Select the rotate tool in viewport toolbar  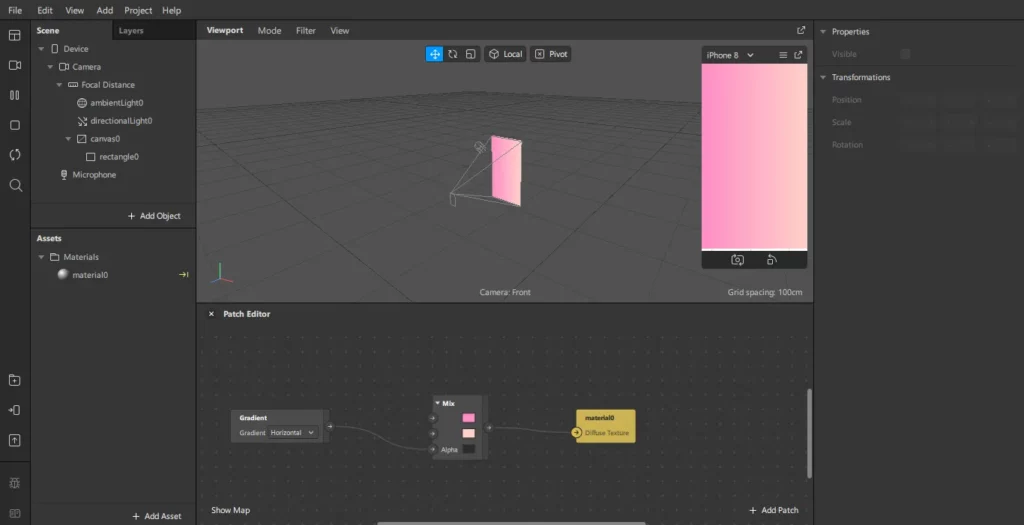click(x=453, y=54)
